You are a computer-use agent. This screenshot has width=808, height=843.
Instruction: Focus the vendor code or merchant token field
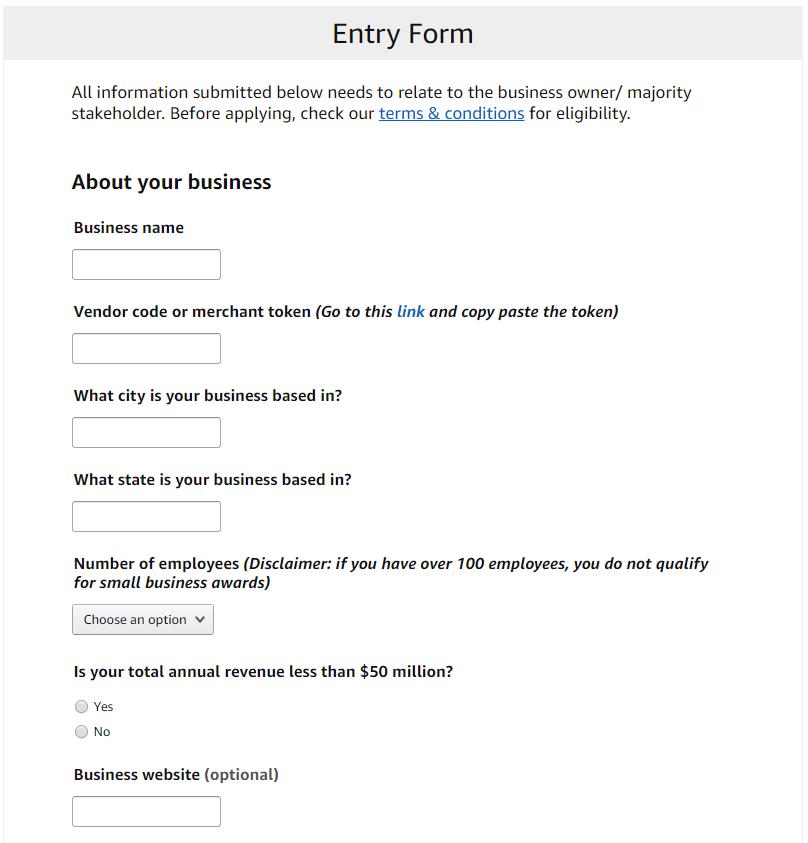[146, 349]
